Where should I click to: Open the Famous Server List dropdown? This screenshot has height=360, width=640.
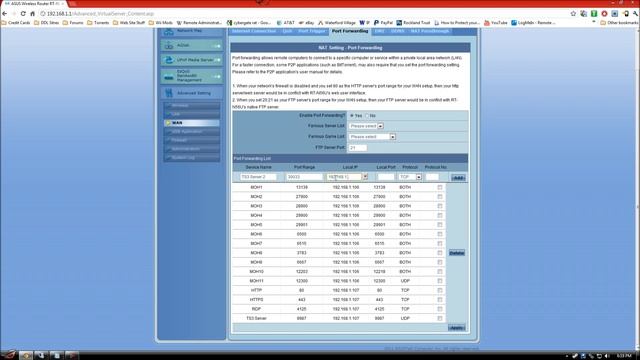click(366, 126)
